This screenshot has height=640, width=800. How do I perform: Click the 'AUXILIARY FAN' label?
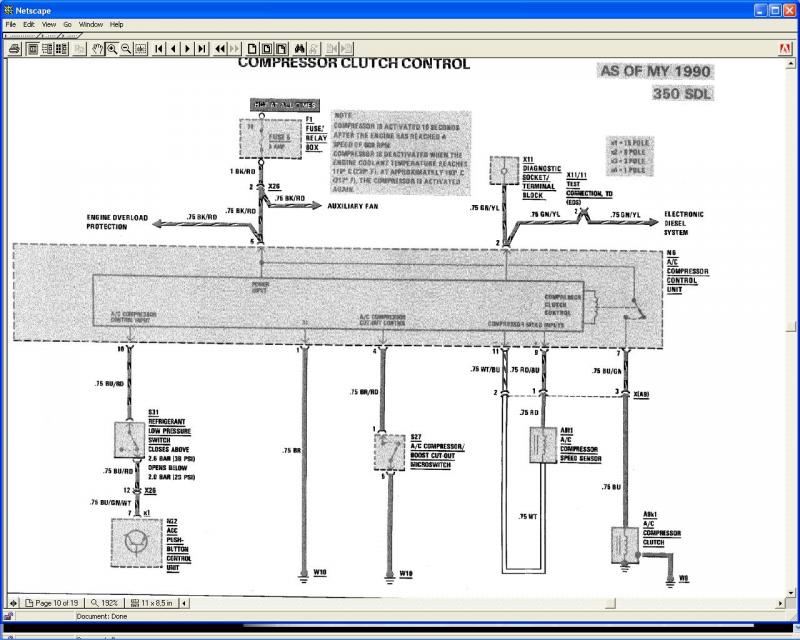(x=353, y=206)
